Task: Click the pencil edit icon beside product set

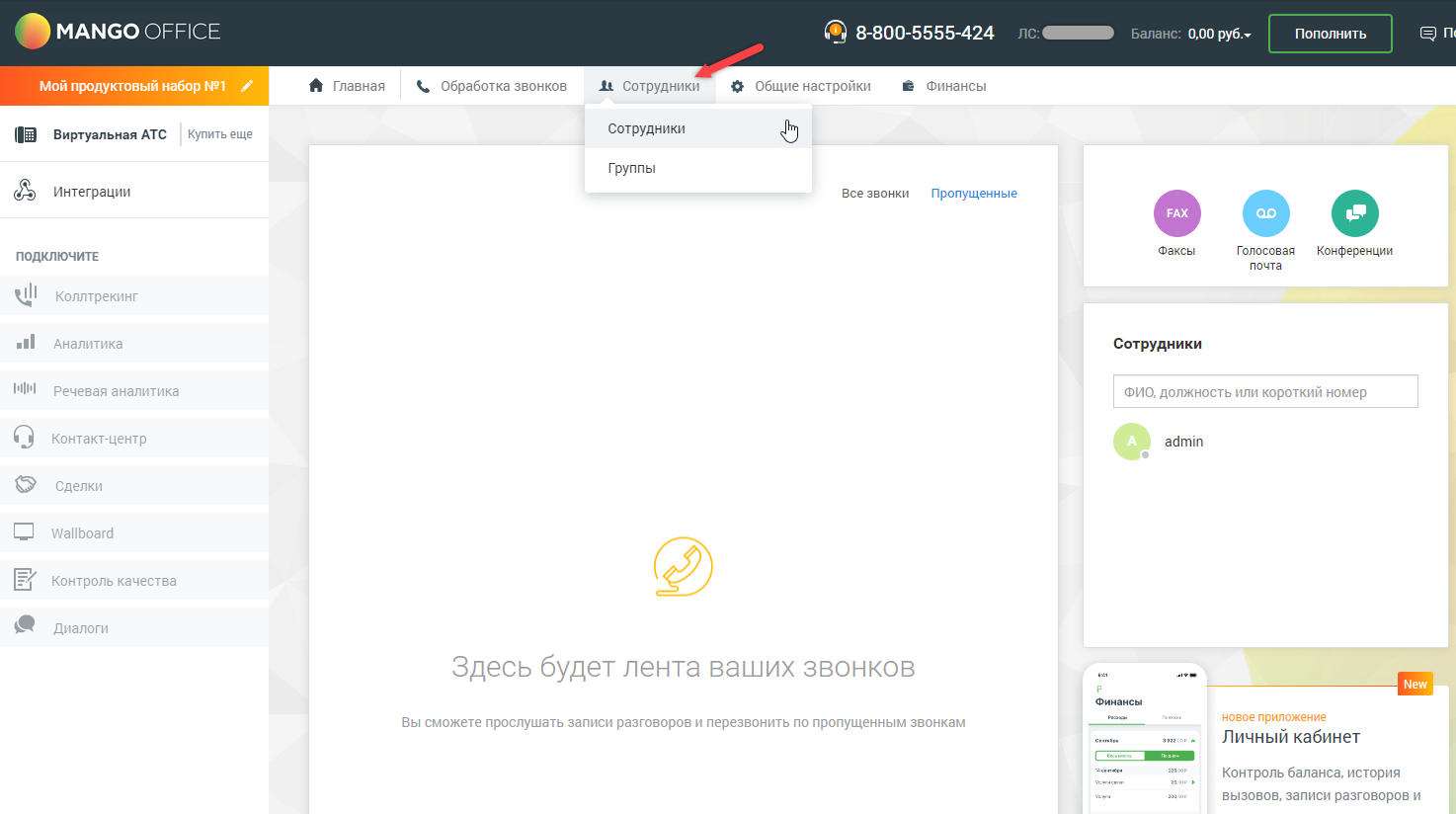Action: pyautogui.click(x=247, y=86)
